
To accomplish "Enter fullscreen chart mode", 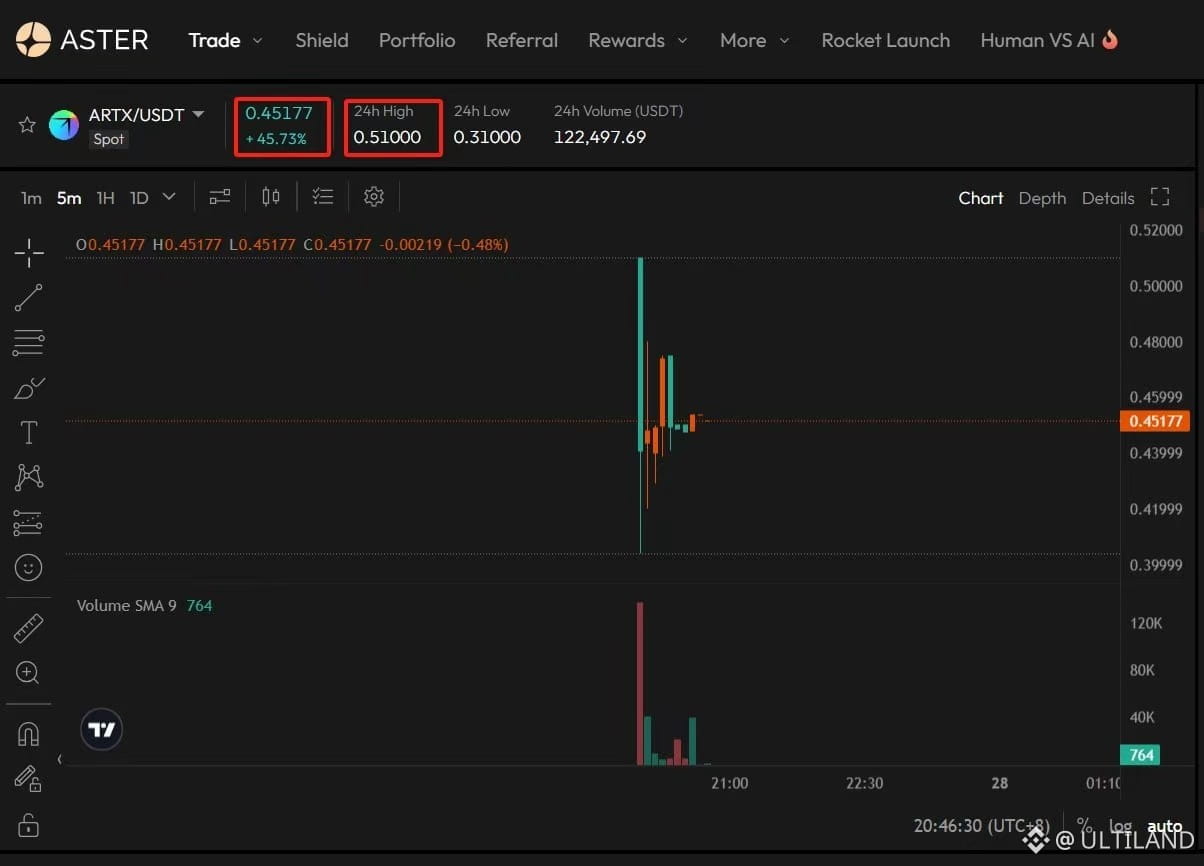I will point(1160,197).
